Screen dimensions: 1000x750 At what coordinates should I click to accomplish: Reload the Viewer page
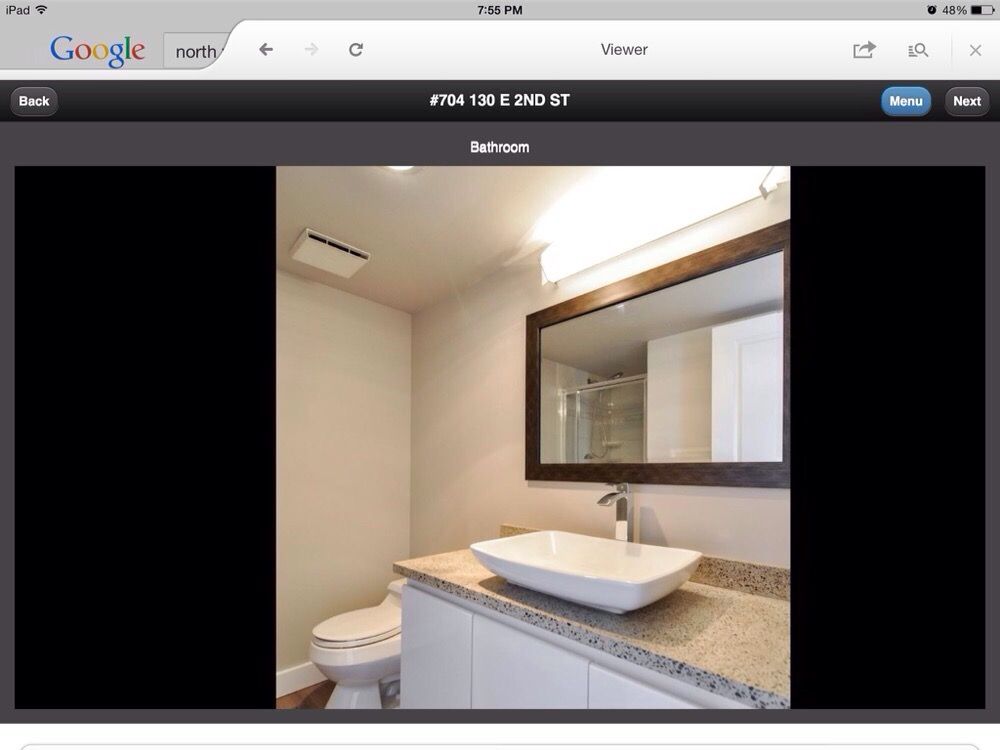(356, 50)
